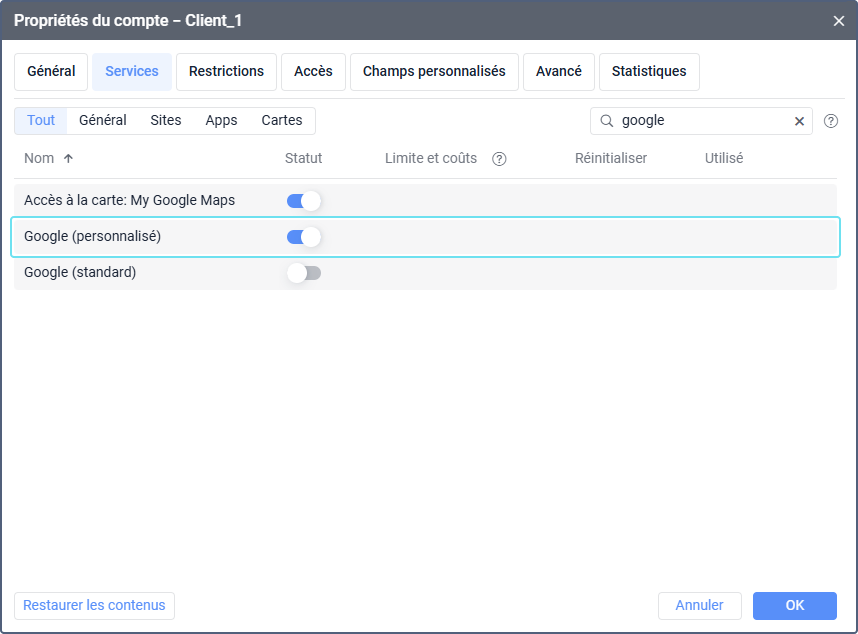Clear the google search text with X icon
This screenshot has width=858, height=634.
click(799, 121)
